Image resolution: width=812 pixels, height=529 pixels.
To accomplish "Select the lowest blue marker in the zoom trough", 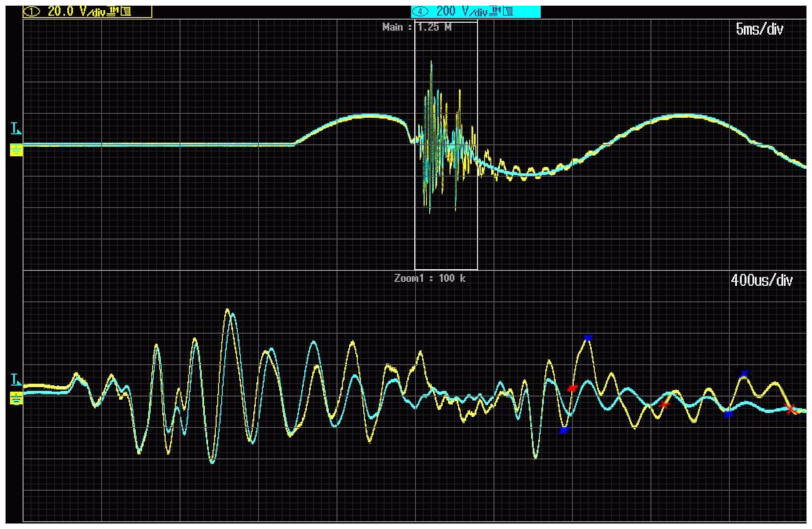I will pyautogui.click(x=564, y=430).
